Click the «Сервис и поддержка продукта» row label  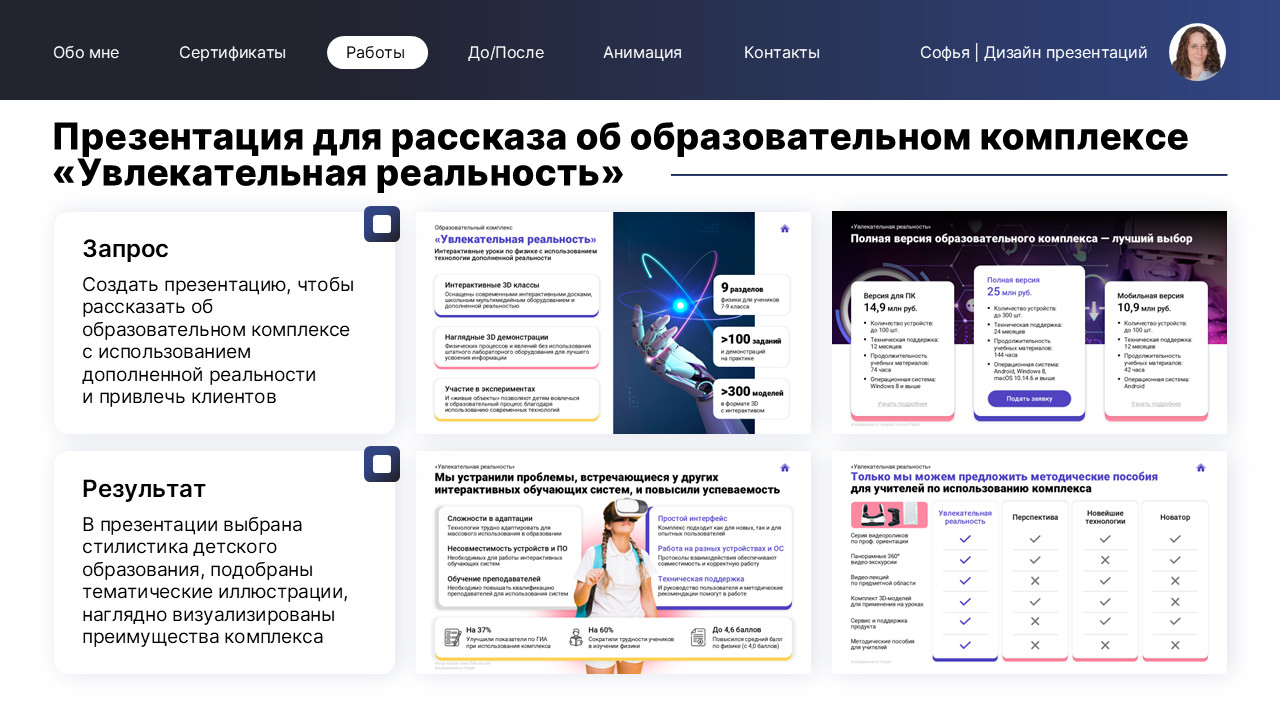click(881, 622)
